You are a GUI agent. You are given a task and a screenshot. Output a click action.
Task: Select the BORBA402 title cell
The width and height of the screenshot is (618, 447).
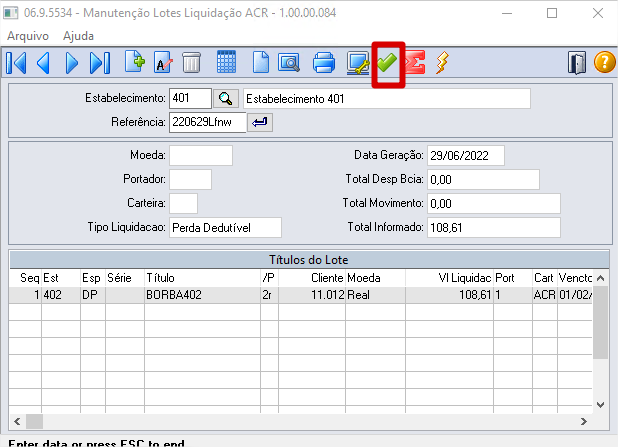click(202, 295)
